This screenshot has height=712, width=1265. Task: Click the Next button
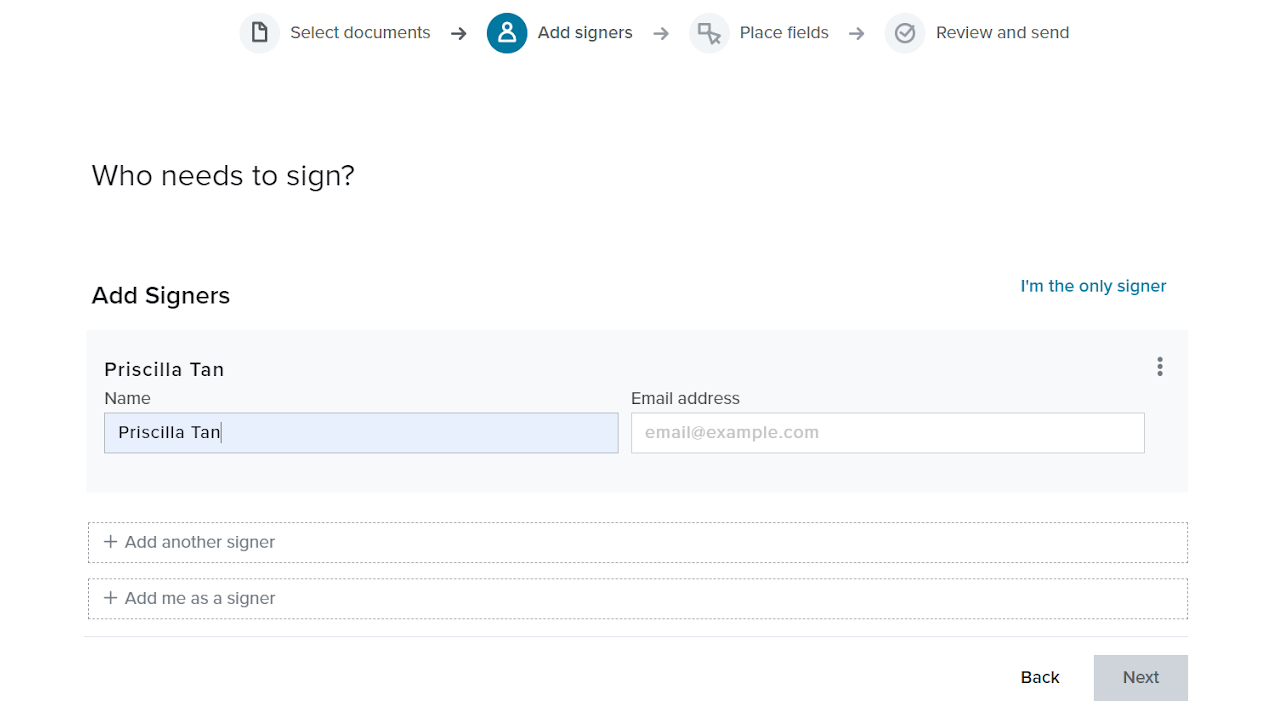pos(1140,678)
